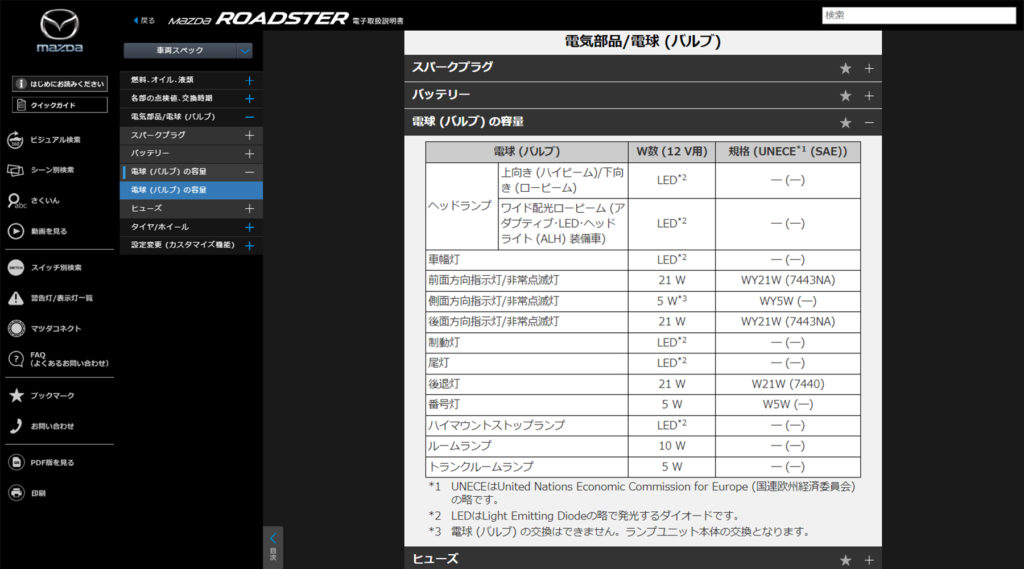The image size is (1024, 569).
Task: Expand スパークプラグ content section plus
Action: (x=869, y=69)
